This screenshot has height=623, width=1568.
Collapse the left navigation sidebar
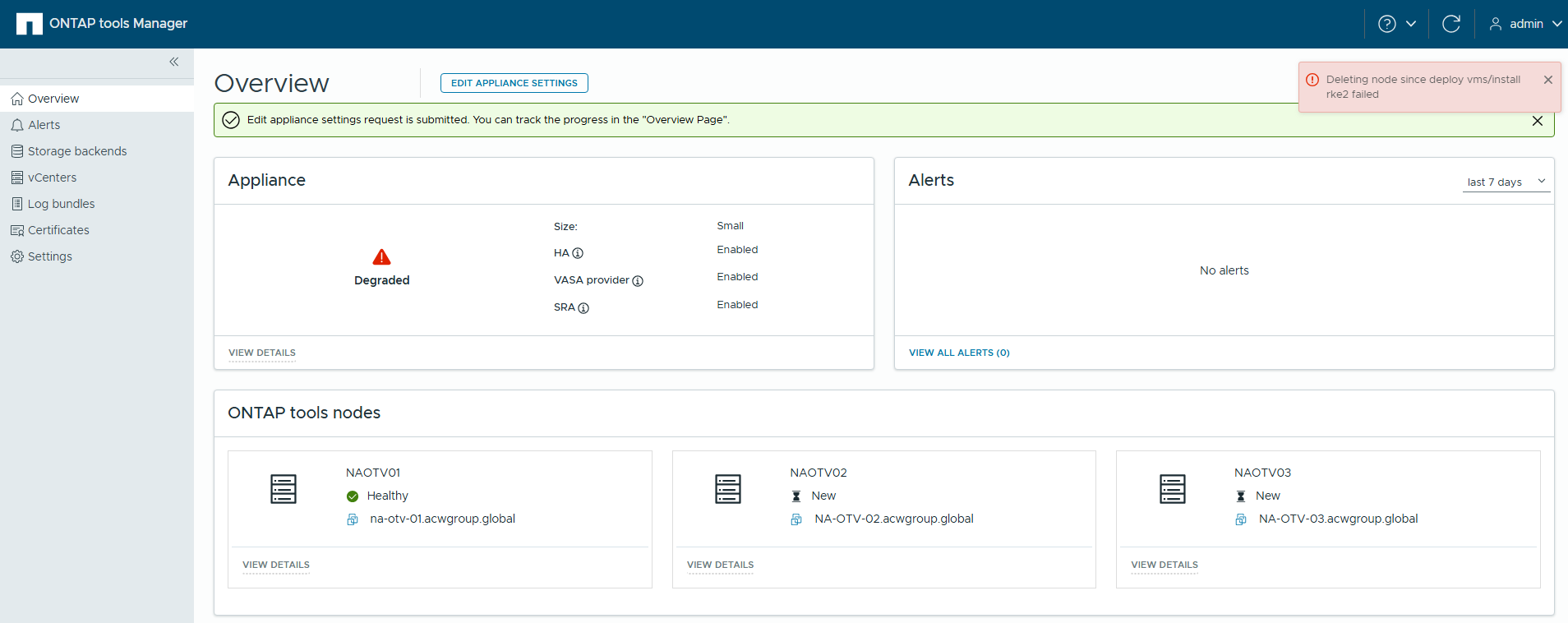(174, 62)
